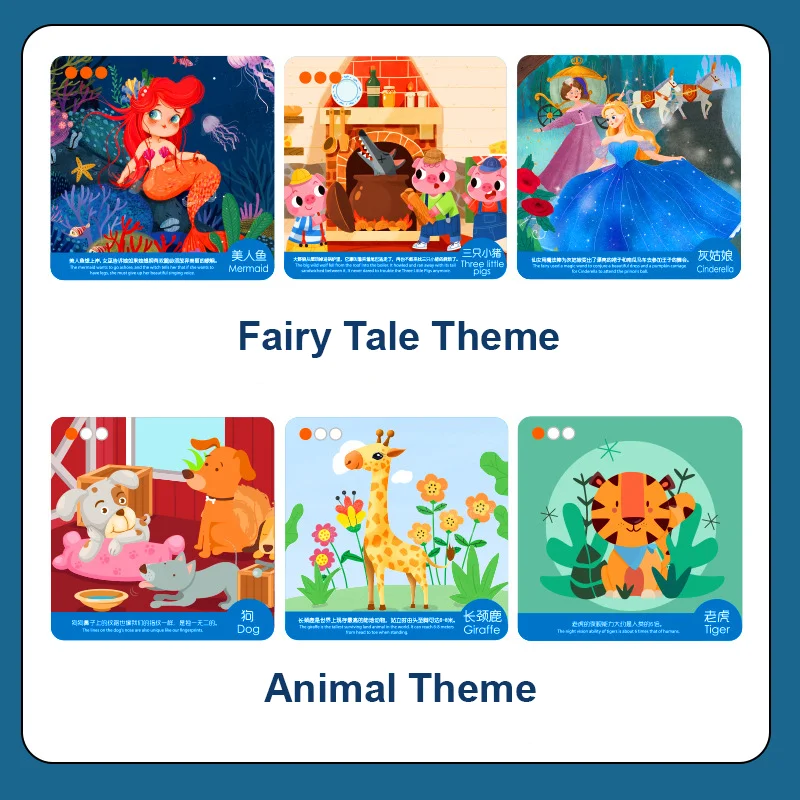Viewport: 800px width, 800px height.
Task: Click the Three little pigs label badge
Action: coord(482,260)
